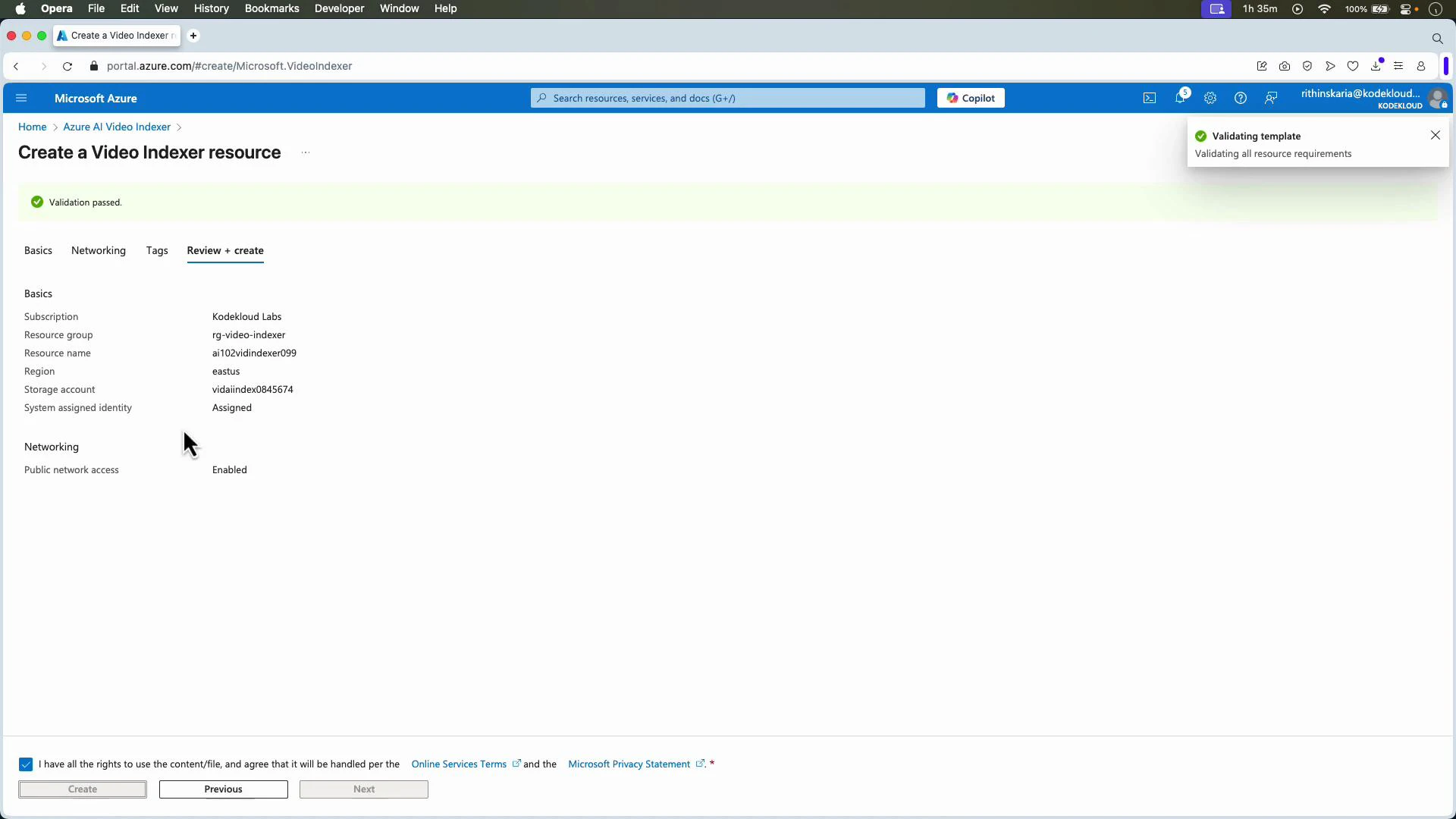Open the Azure Cloud Shell terminal
The height and width of the screenshot is (819, 1456).
(x=1150, y=98)
